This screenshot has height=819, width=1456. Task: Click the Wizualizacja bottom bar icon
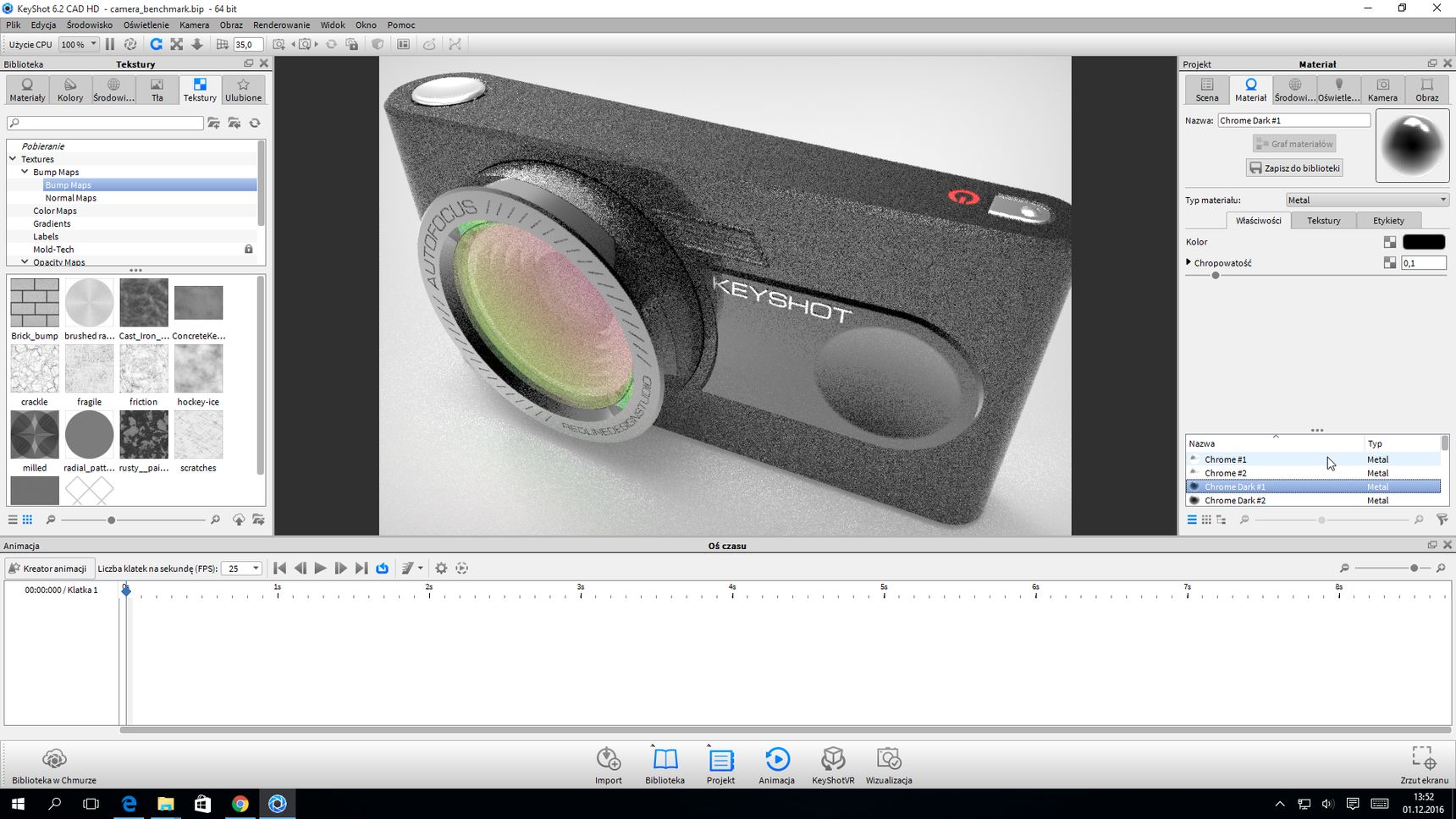[x=889, y=765]
